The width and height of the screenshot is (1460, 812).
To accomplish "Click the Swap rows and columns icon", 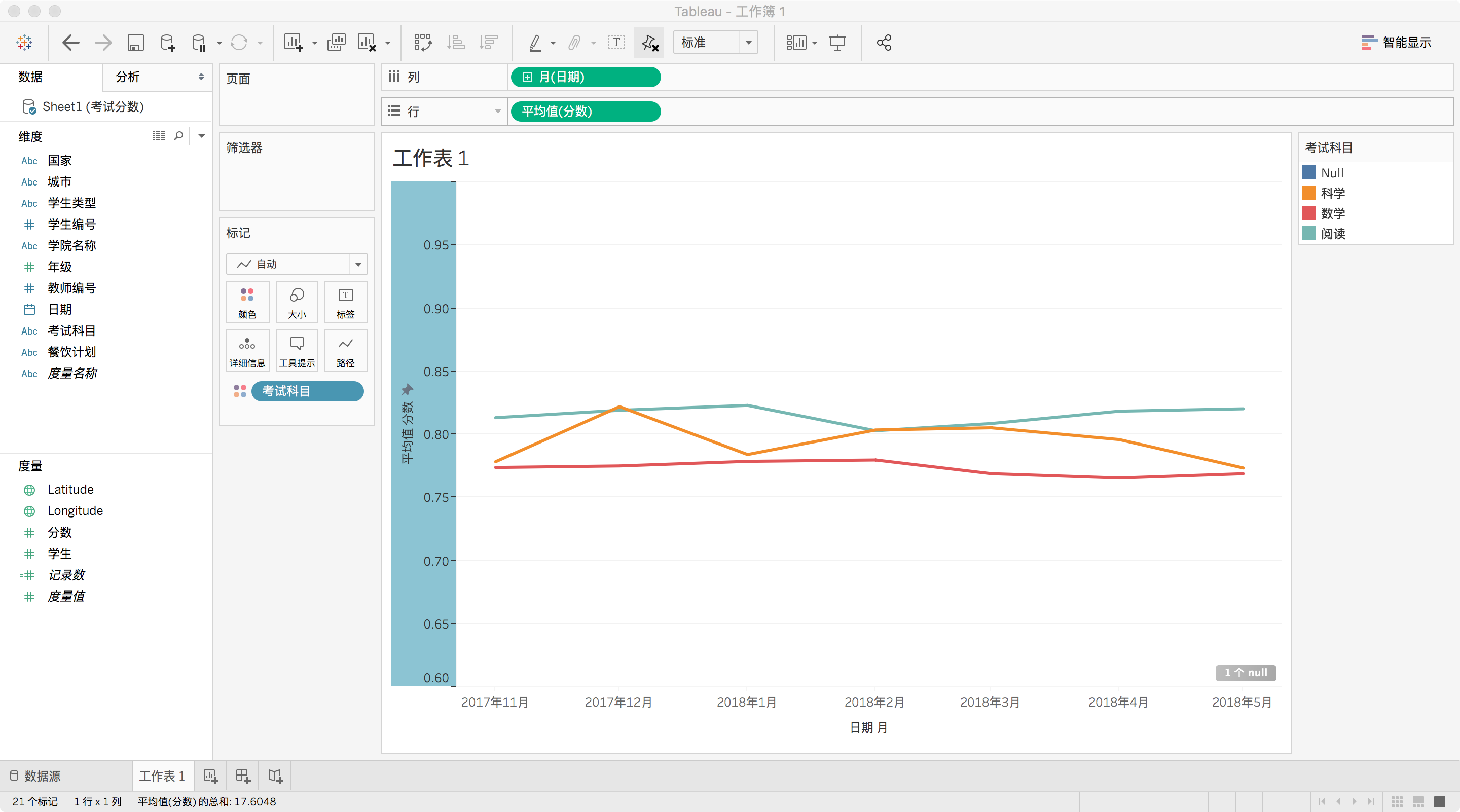I will click(423, 43).
